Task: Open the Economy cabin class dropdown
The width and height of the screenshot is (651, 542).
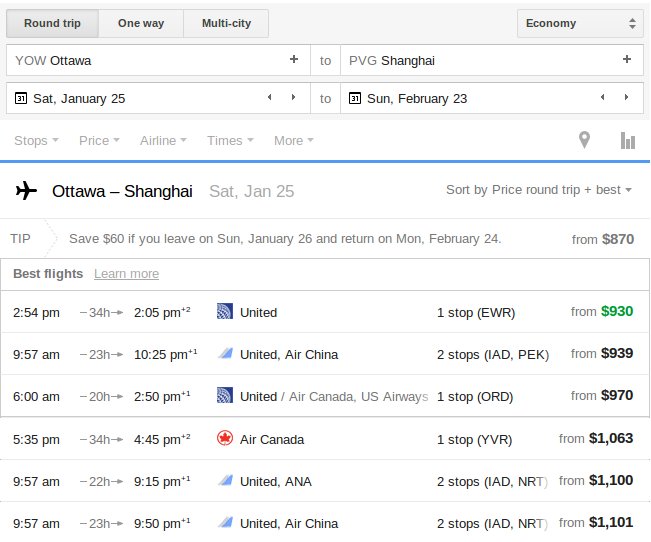Action: click(x=580, y=23)
